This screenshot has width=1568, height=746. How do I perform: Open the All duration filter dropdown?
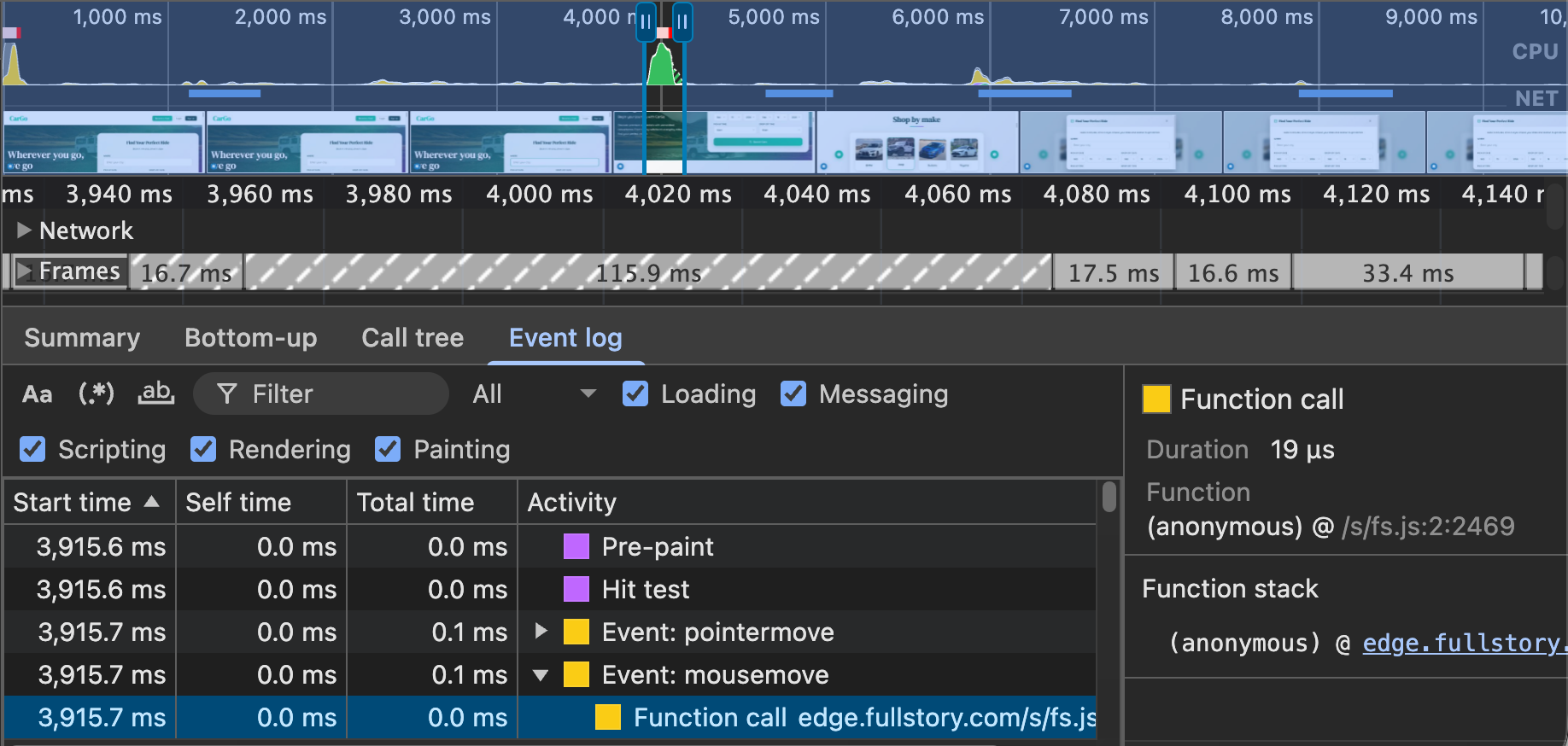(535, 393)
